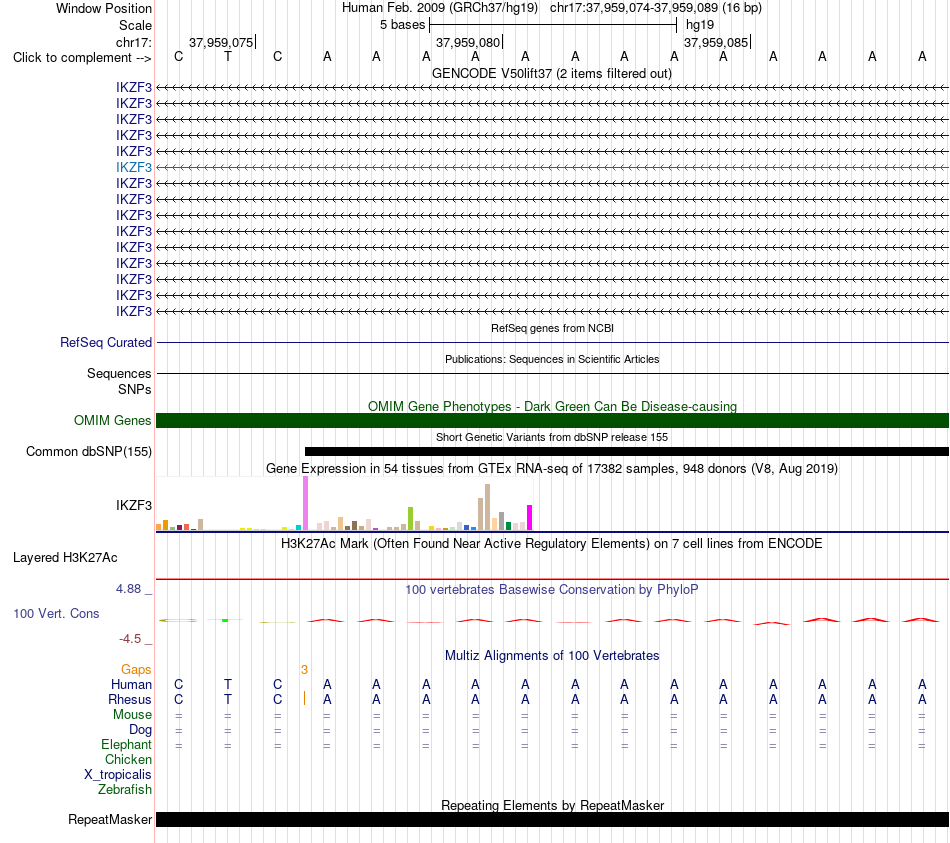Click the 37,959,075 position marker
950x843 pixels.
tap(222, 42)
